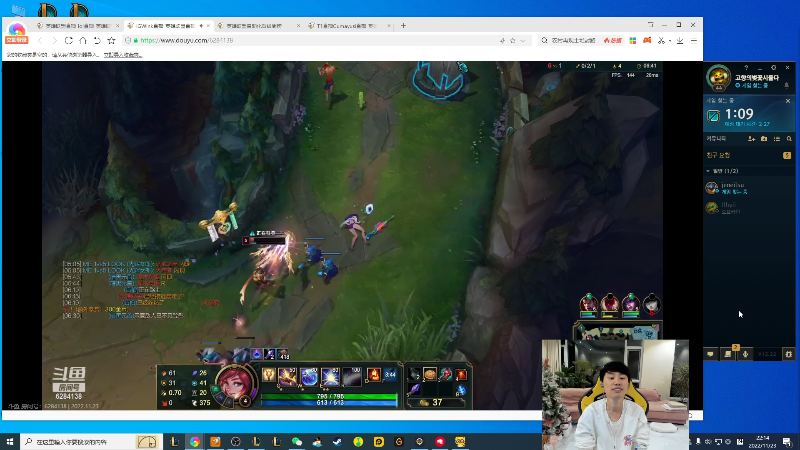Click the health bar showing 795 / 795
The width and height of the screenshot is (800, 450).
tap(330, 396)
